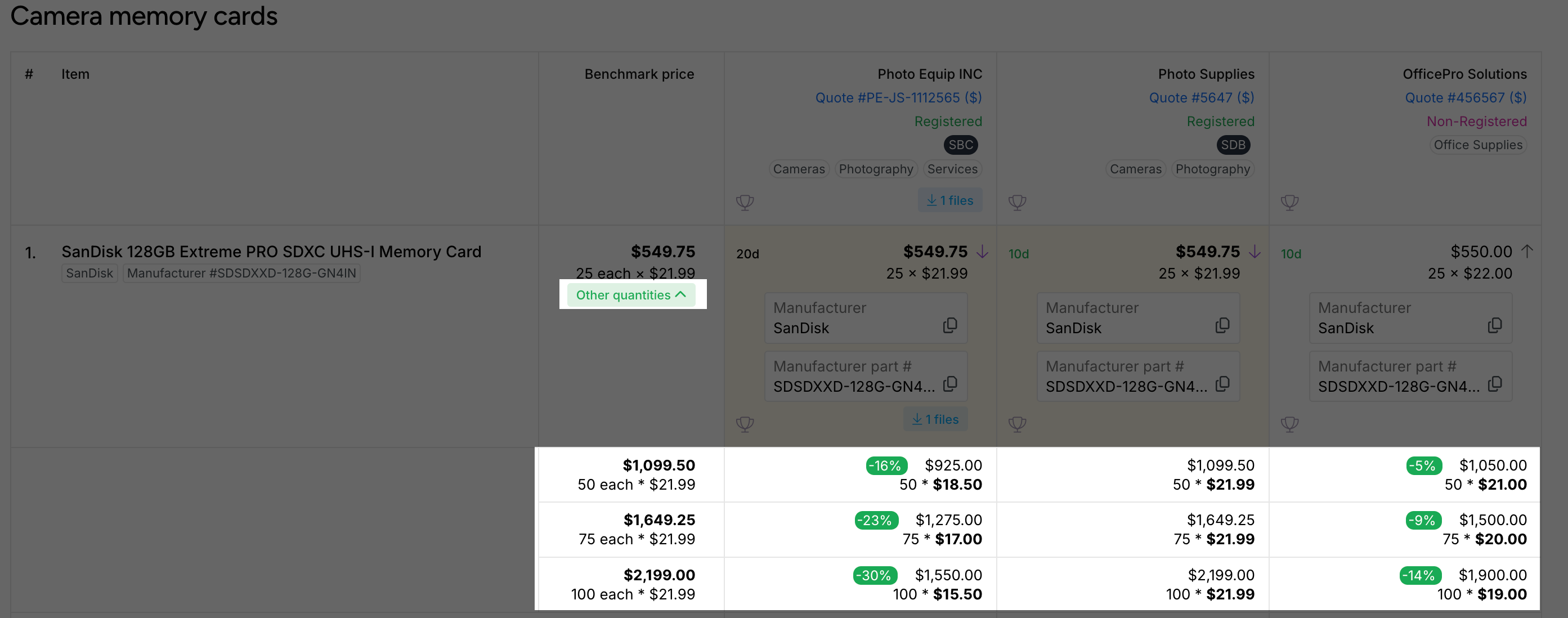
Task: Click trophy icon under OfficePro Solutions header
Action: [1289, 202]
